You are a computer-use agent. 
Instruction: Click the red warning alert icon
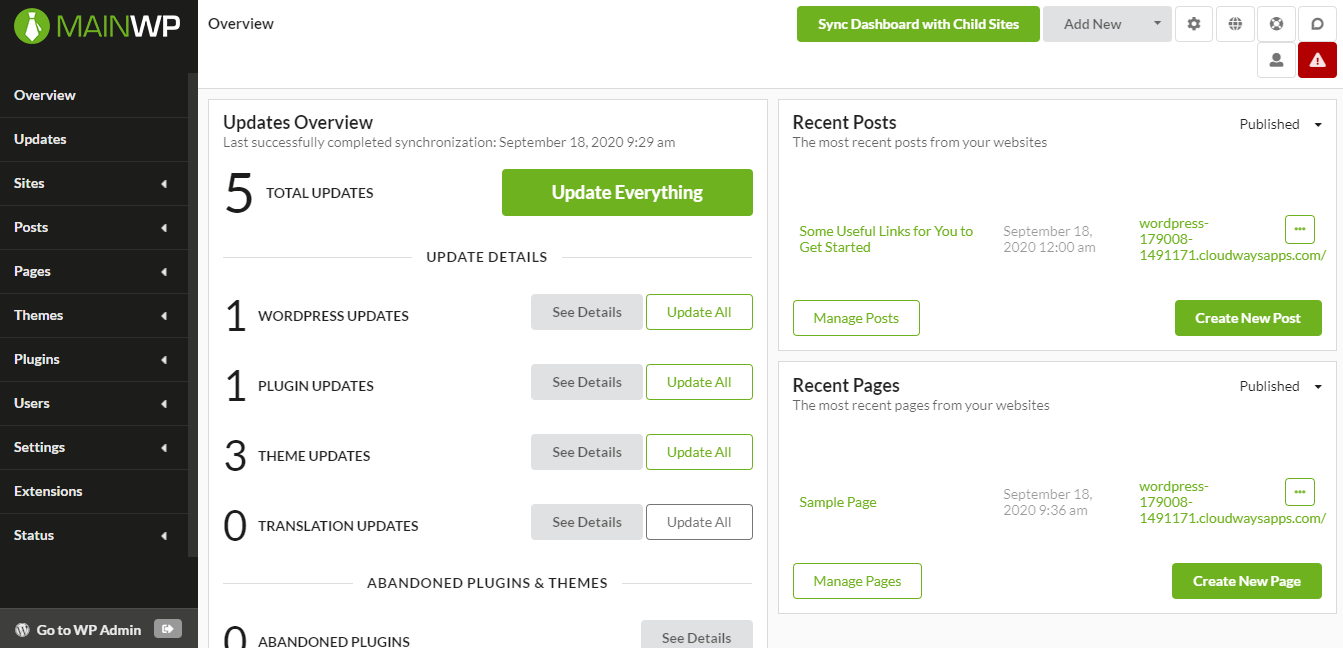click(1317, 60)
